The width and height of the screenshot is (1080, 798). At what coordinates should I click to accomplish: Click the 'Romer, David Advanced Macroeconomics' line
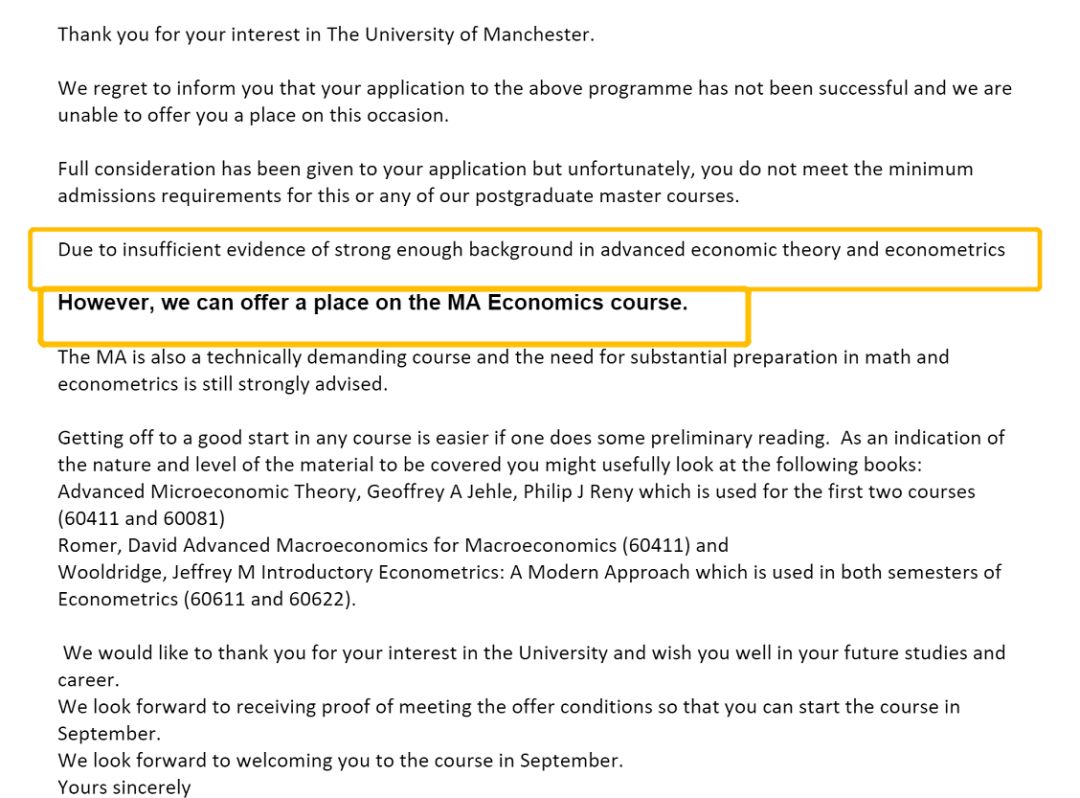(x=393, y=545)
